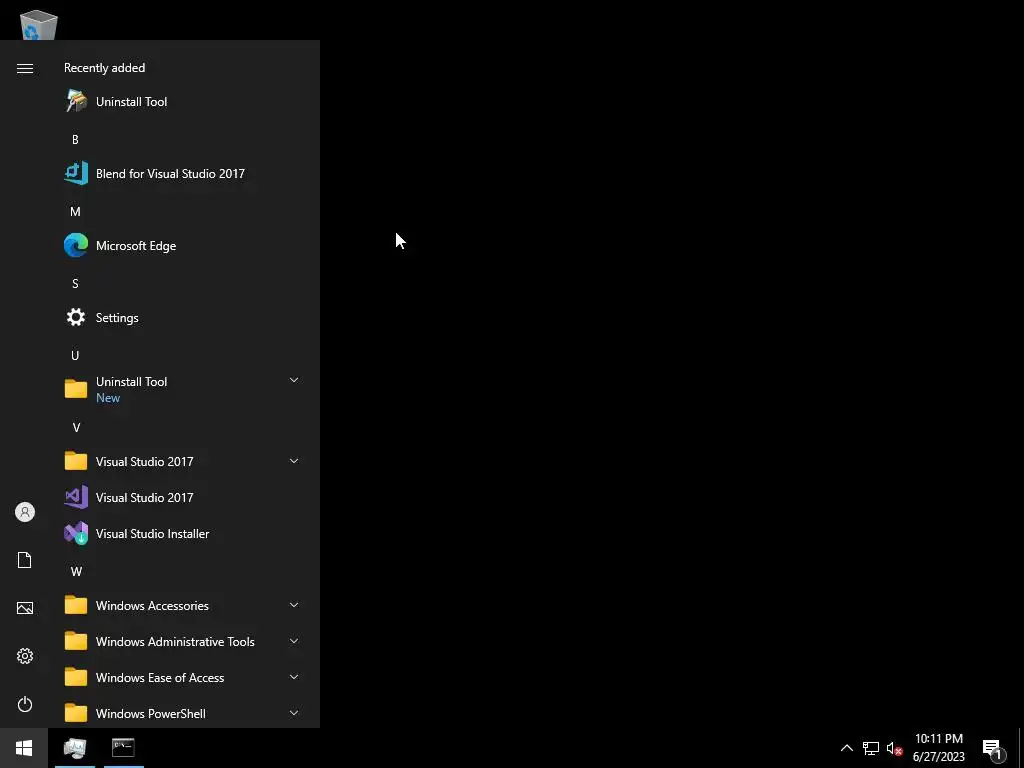Expand the Windows Ease of Access chevron

(294, 677)
